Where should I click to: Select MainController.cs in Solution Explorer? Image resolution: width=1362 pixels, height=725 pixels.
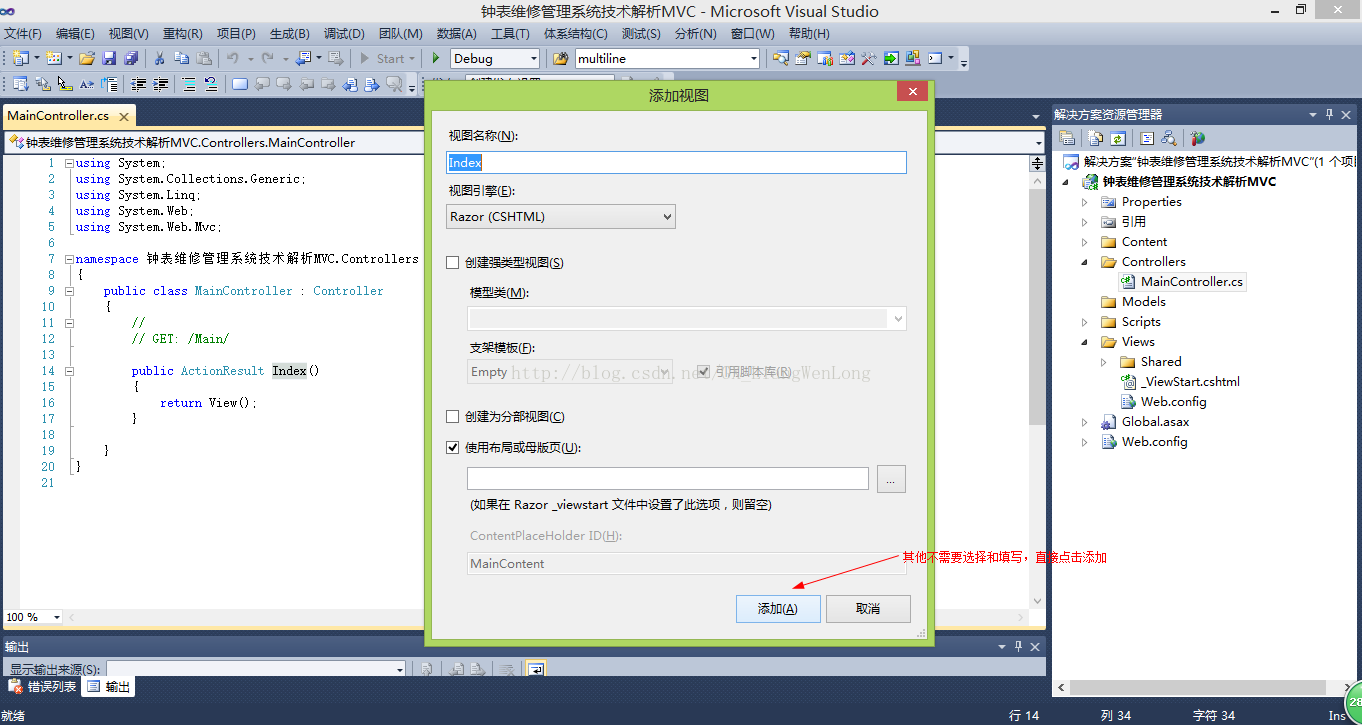pyautogui.click(x=1191, y=282)
